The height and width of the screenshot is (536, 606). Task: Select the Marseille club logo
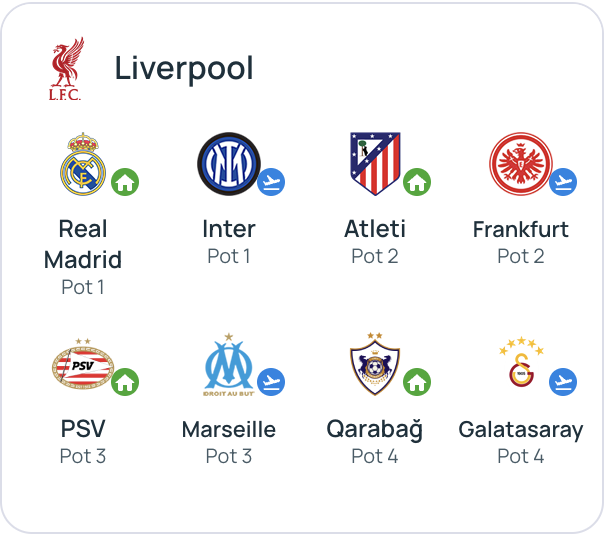click(x=228, y=365)
